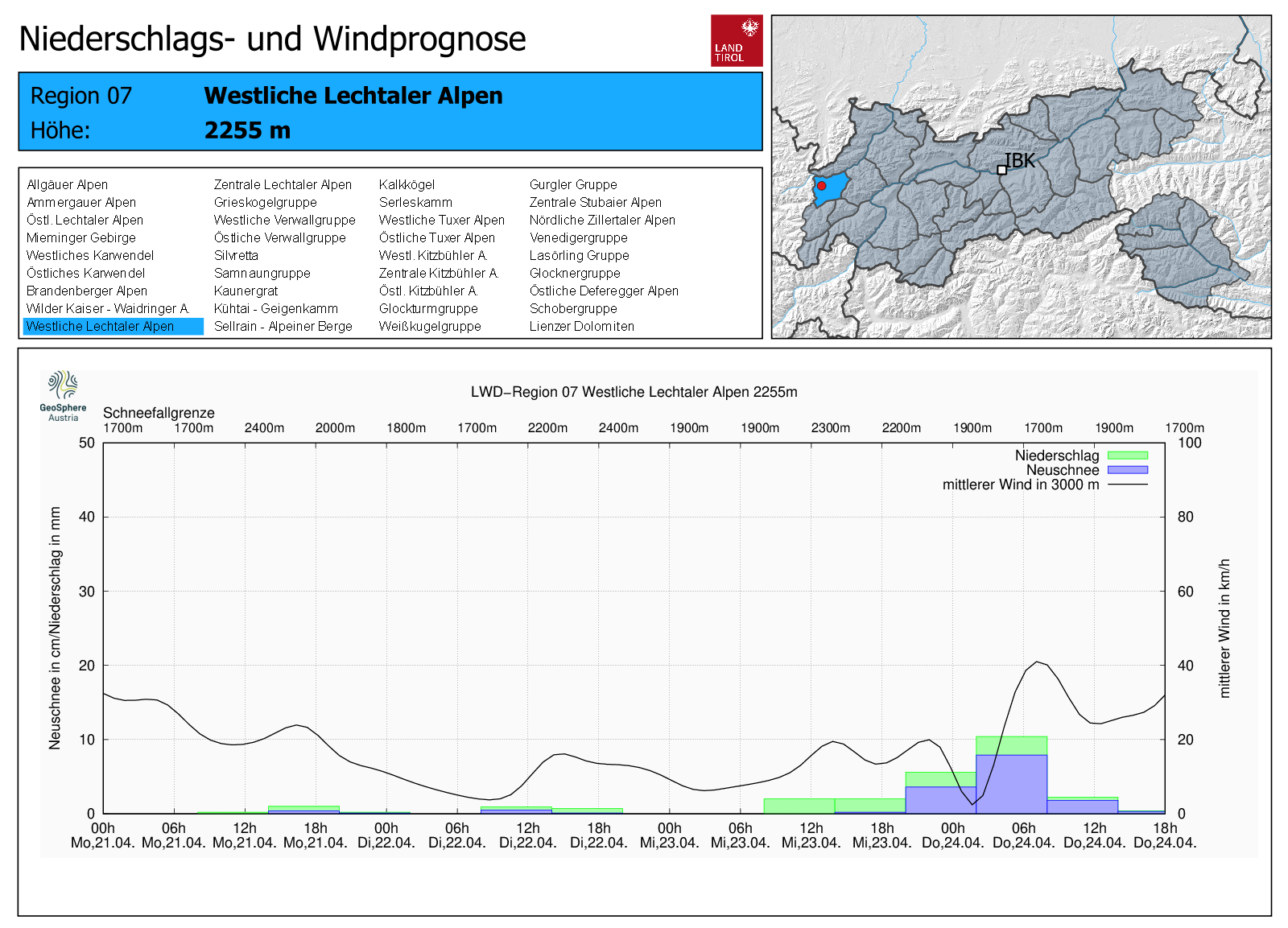Viewport: 1288px width, 928px height.
Task: Select the highlighted Westliche Lechtaler Alpen entry
Action: point(100,327)
